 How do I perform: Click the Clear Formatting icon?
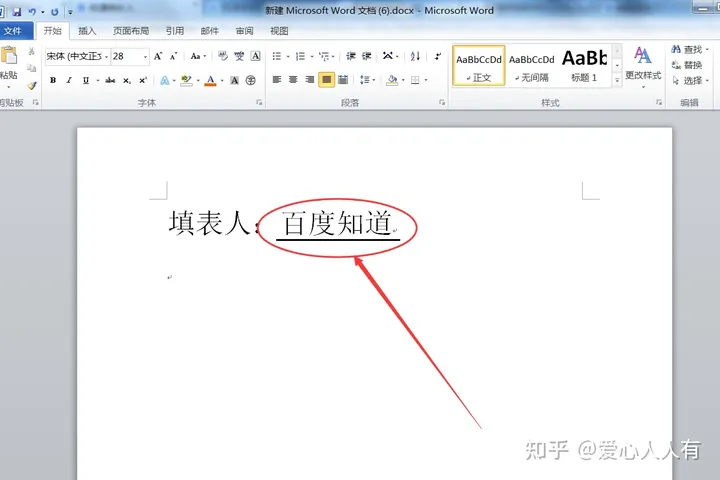coord(223,56)
